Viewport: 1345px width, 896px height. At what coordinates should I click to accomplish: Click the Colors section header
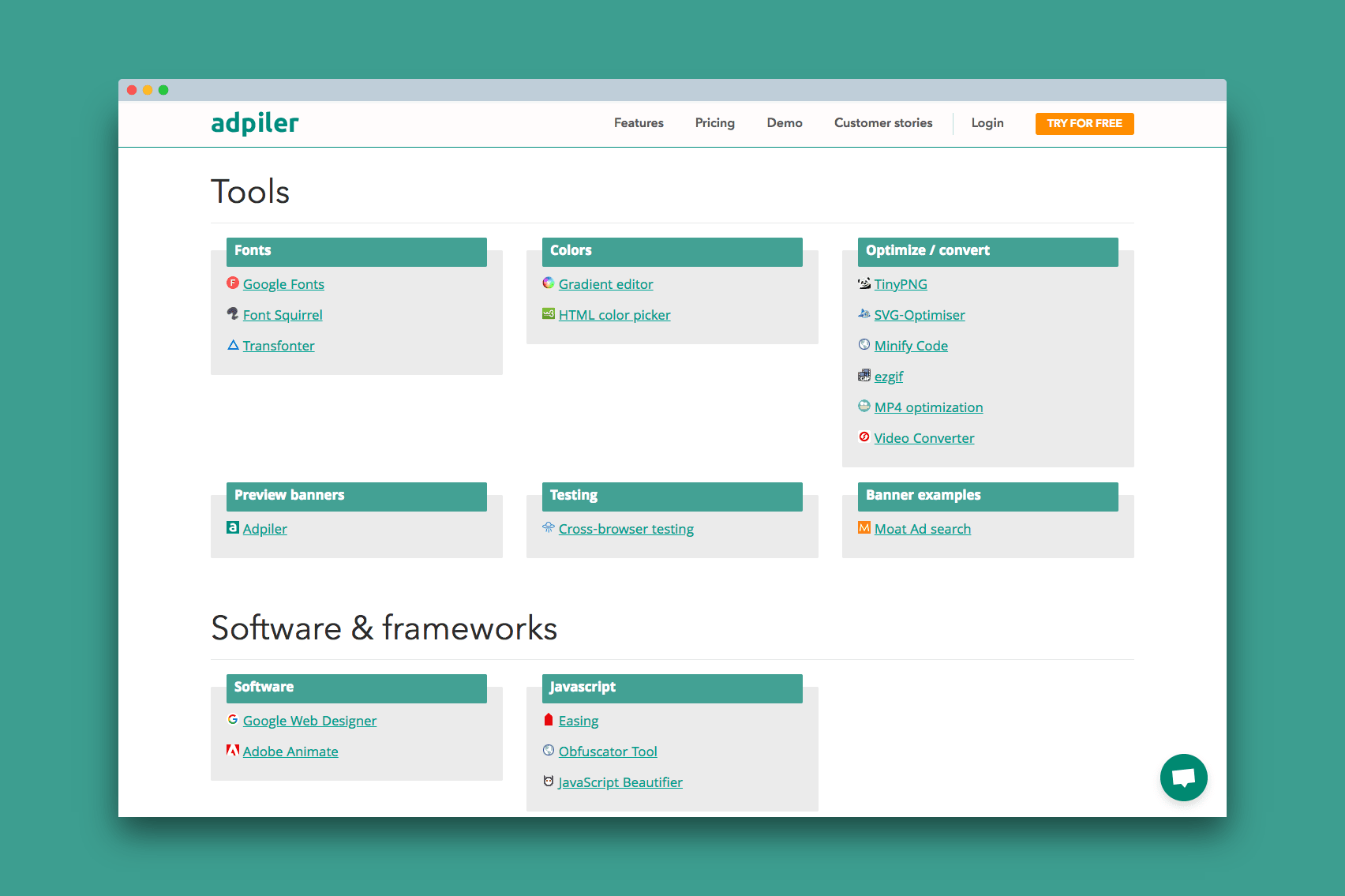click(672, 252)
